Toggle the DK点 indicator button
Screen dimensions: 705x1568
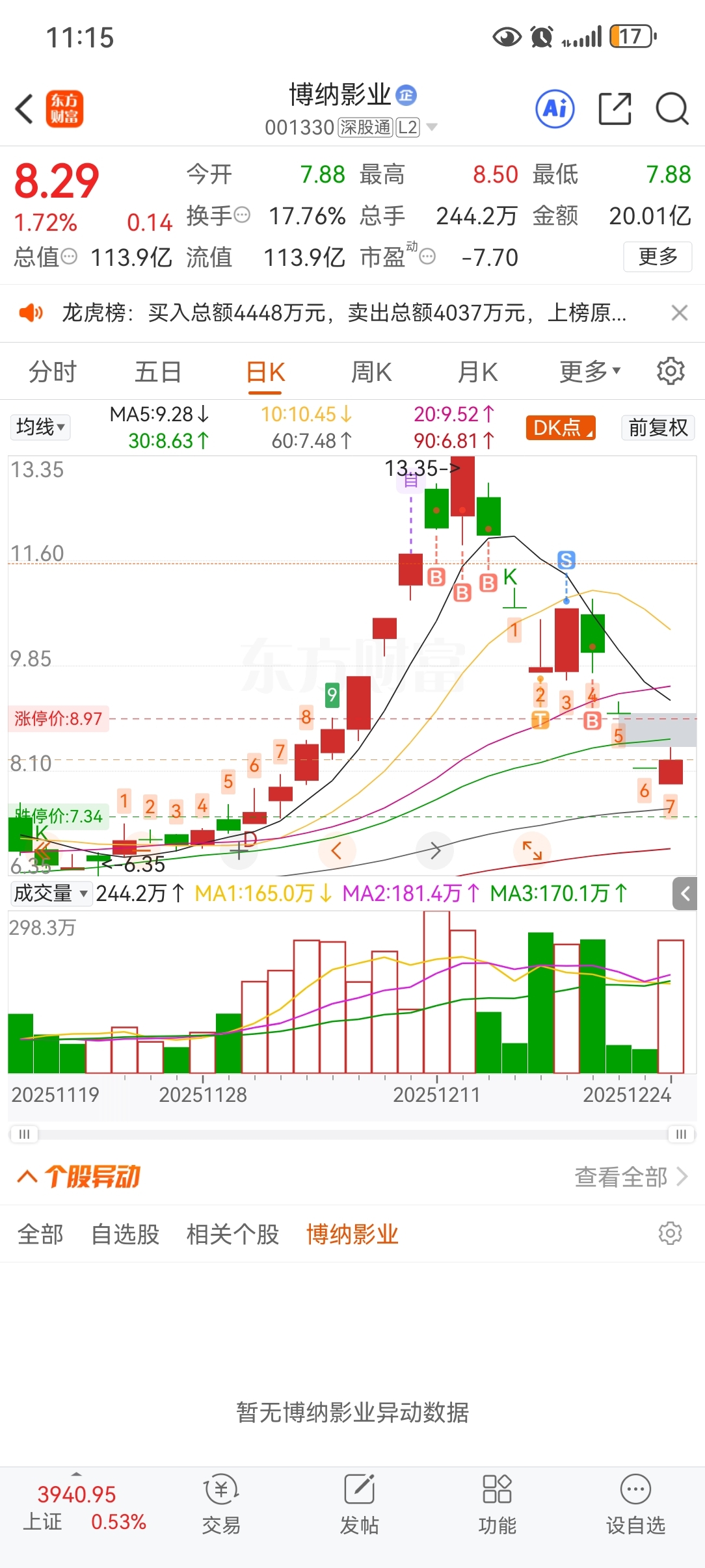[561, 428]
